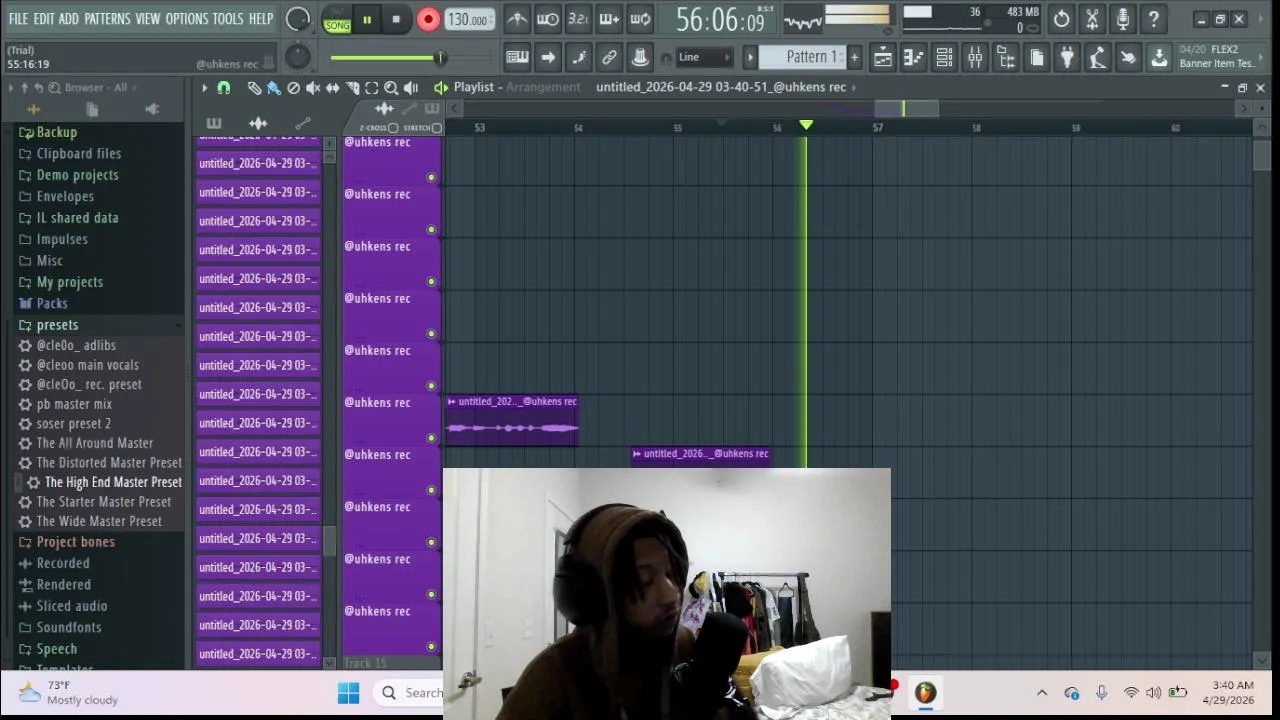Open the Mixer view icon
Screen dimensions: 1280x720
pos(975,58)
